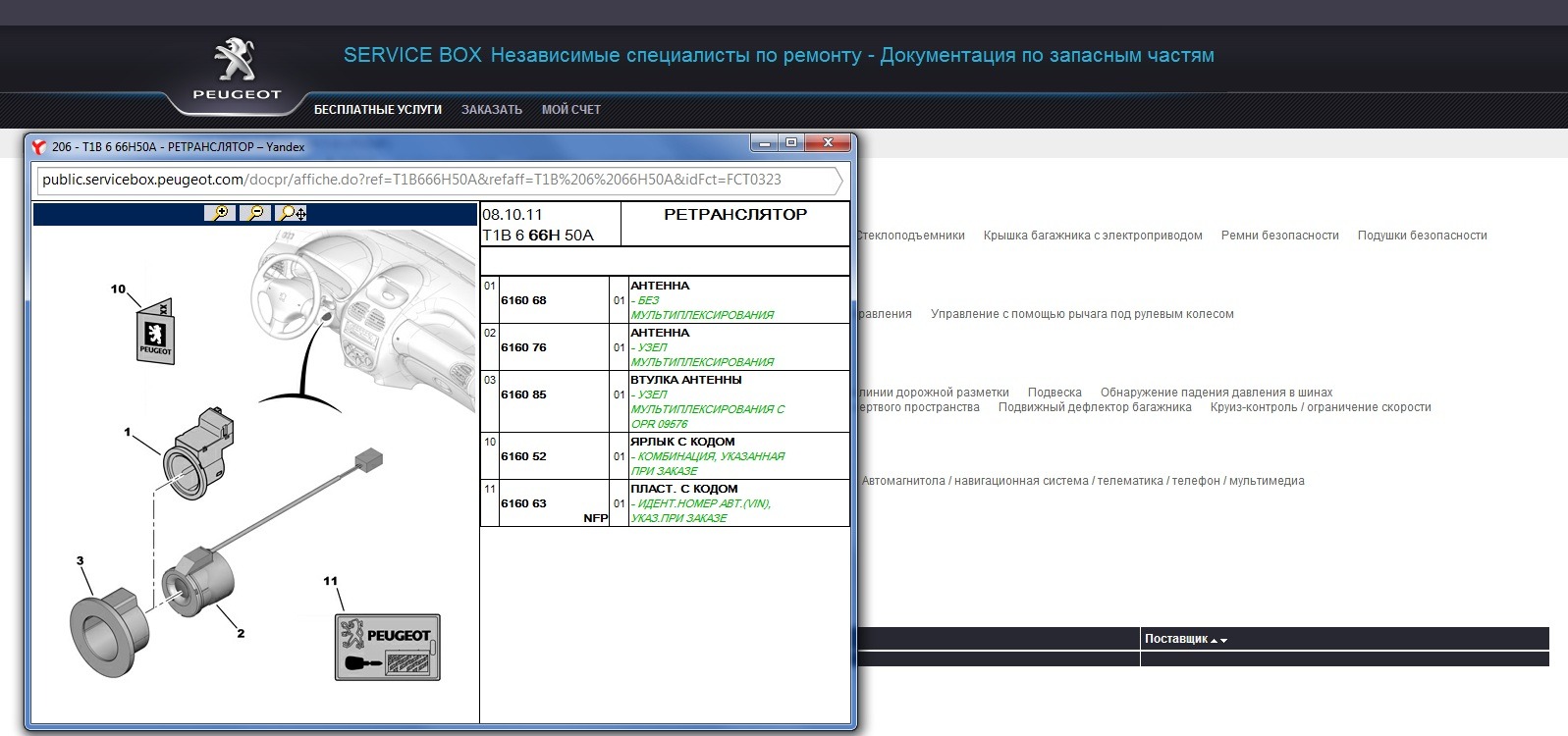Open БЕСПЛАТНЫЕ УСЛУГИ menu
The height and width of the screenshot is (736, 1568).
[378, 110]
